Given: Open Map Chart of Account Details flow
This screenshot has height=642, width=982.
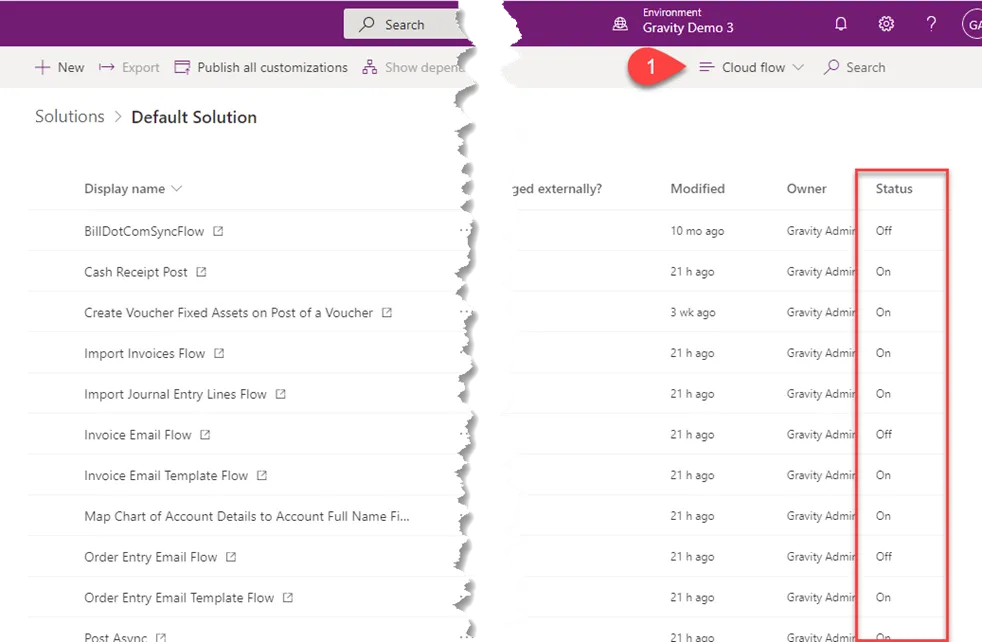Looking at the screenshot, I should pos(247,516).
